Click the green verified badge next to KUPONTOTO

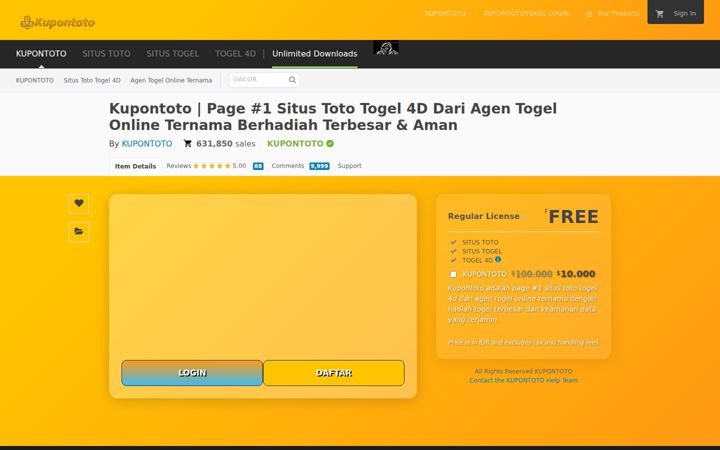click(330, 144)
